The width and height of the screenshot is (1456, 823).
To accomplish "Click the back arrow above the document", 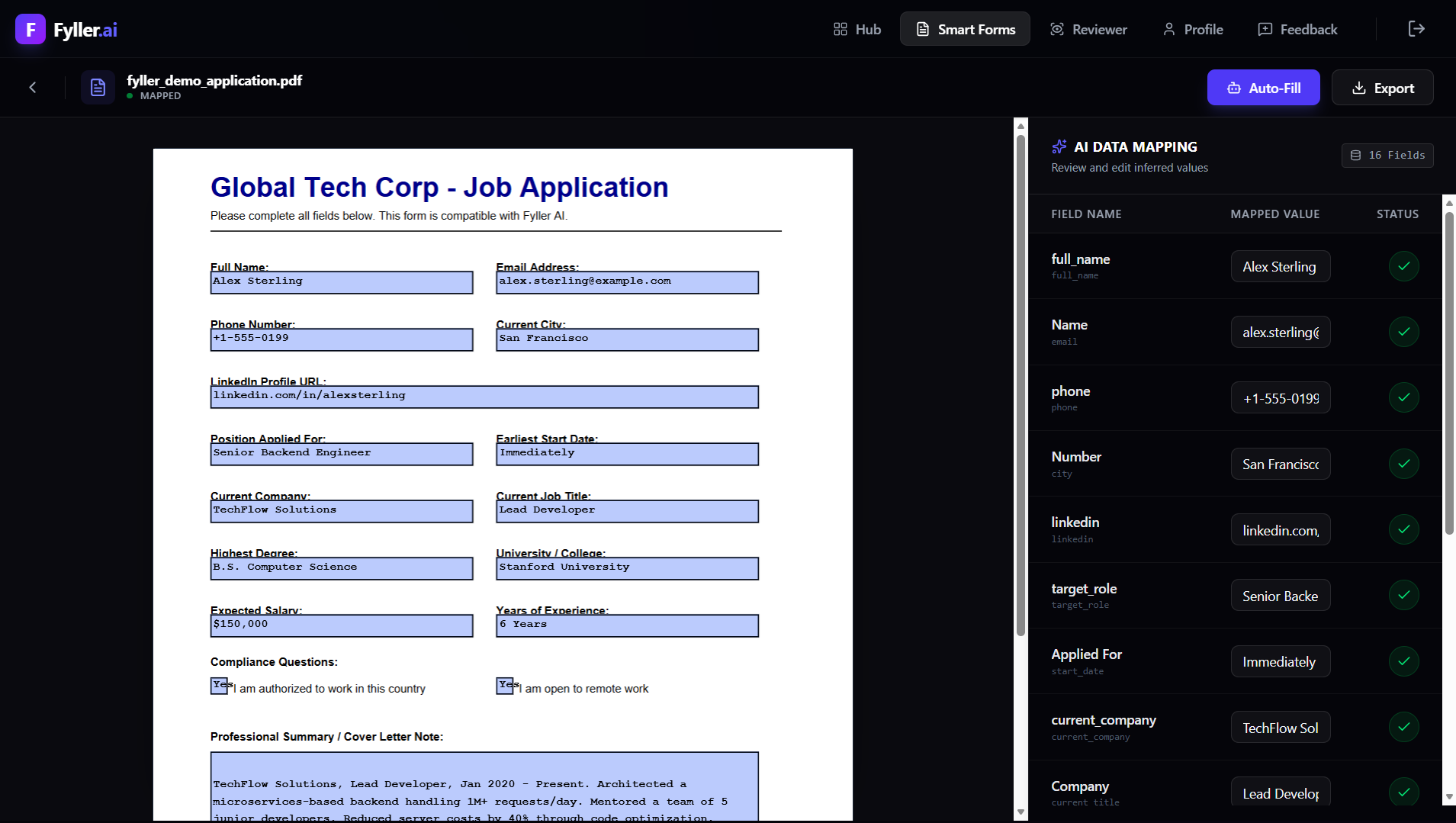I will 33,87.
